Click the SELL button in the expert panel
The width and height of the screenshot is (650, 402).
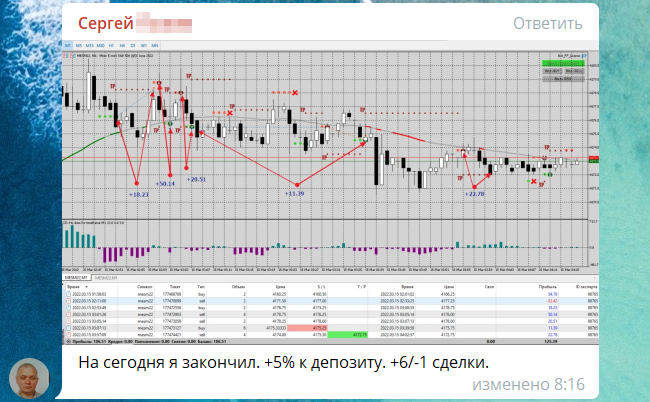click(x=574, y=71)
